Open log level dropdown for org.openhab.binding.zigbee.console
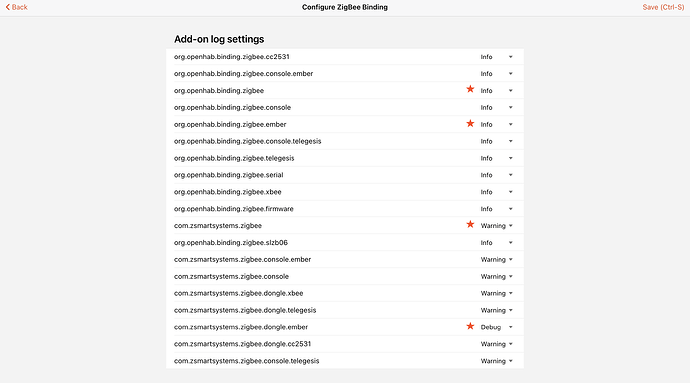Screen dimensions: 690x383 tap(496, 107)
